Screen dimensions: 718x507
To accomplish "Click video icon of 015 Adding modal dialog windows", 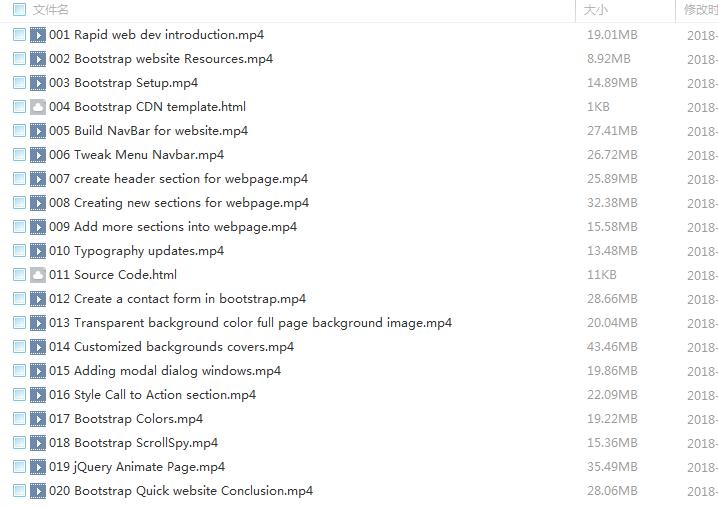I will (38, 371).
